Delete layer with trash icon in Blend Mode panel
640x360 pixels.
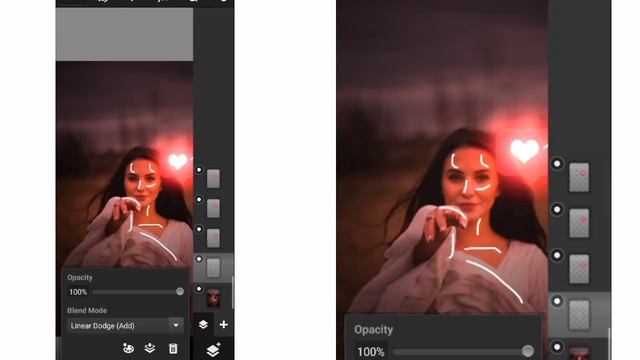point(173,349)
